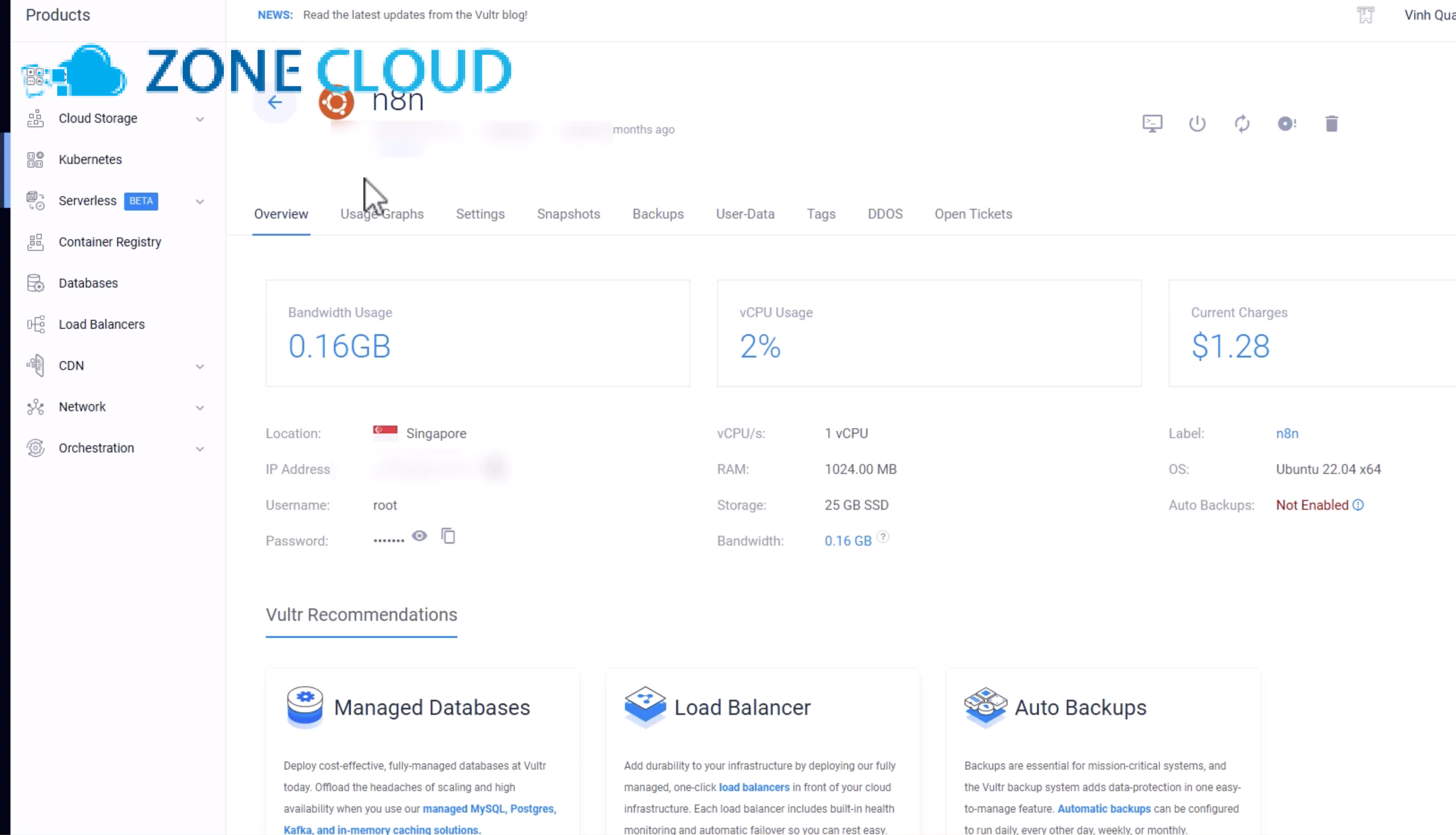Viewport: 1456px width, 835px height.
Task: Open Databases from the sidebar
Action: click(x=88, y=283)
